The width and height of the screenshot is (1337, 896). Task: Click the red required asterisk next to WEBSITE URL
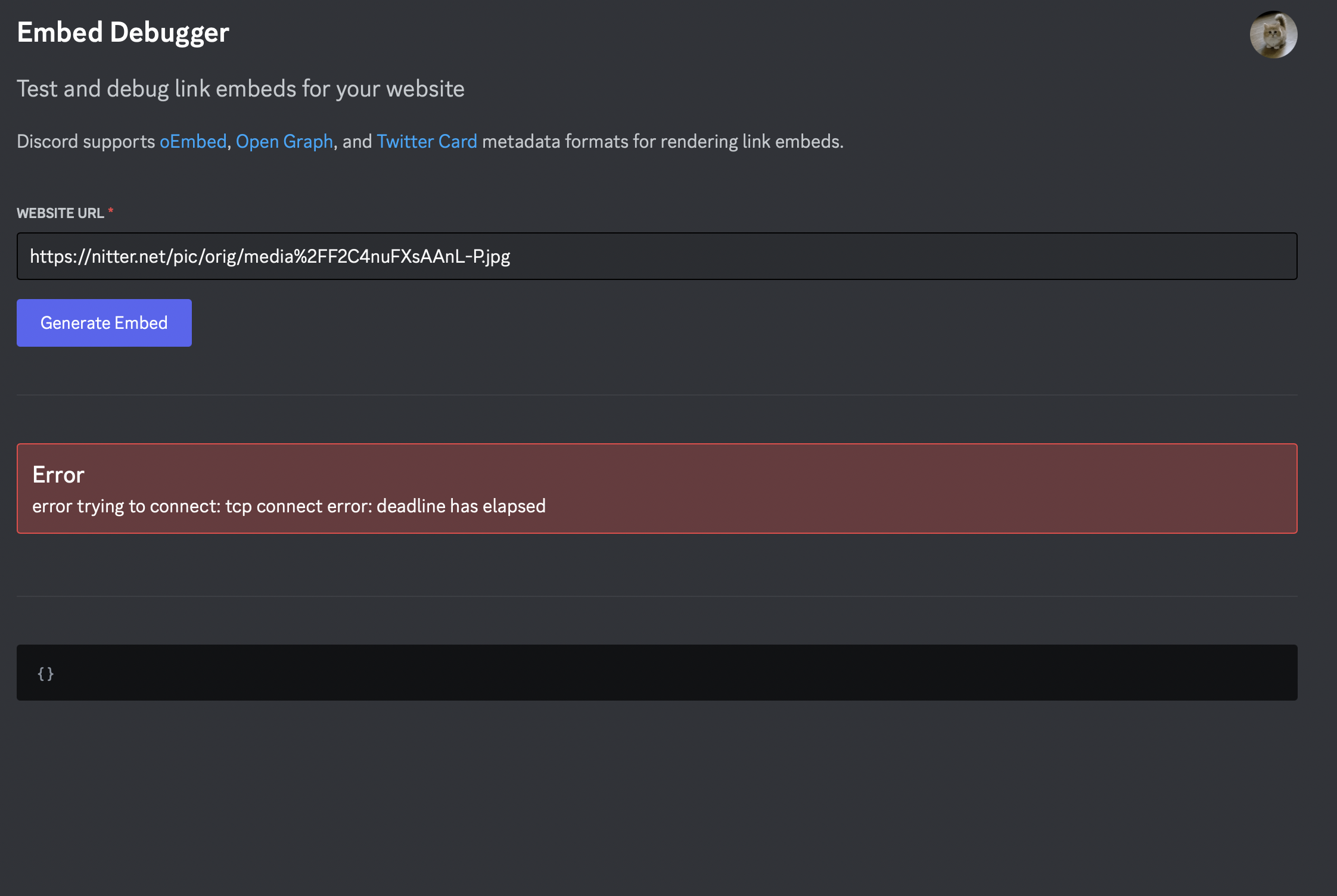(x=111, y=211)
